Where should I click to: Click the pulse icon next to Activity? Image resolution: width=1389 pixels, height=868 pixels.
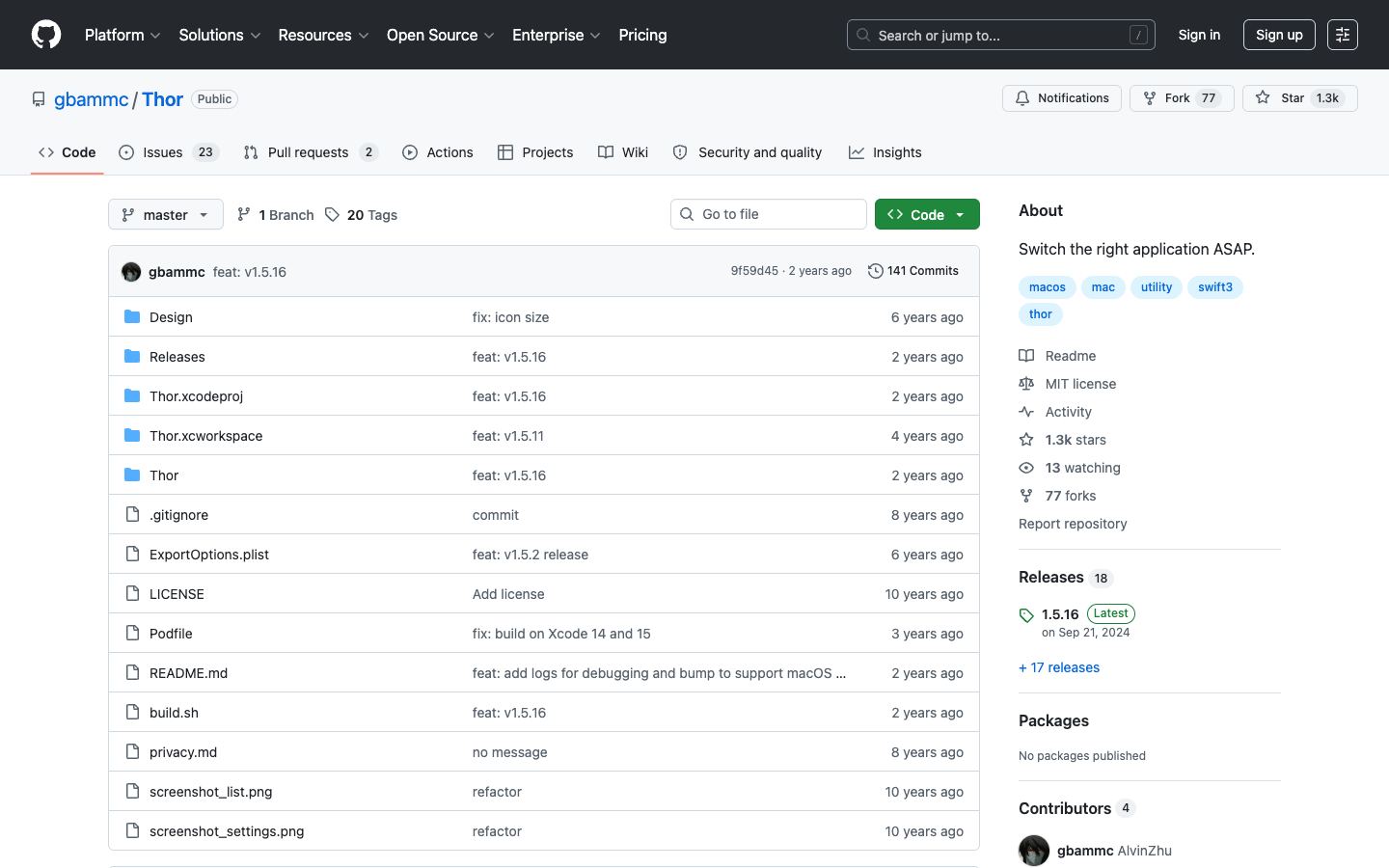click(x=1026, y=412)
